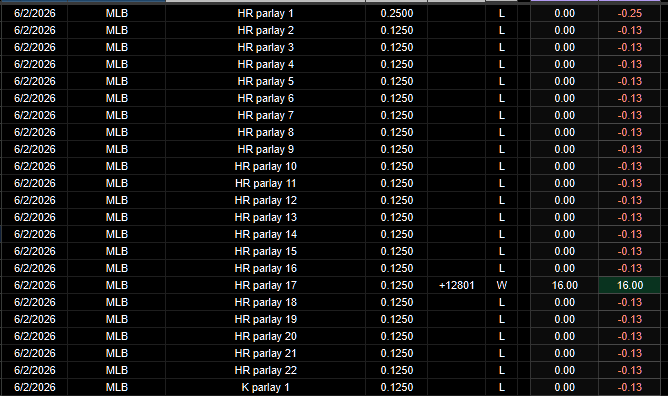Click the 0.00 payout in HR parlay 3 row

[x=564, y=47]
